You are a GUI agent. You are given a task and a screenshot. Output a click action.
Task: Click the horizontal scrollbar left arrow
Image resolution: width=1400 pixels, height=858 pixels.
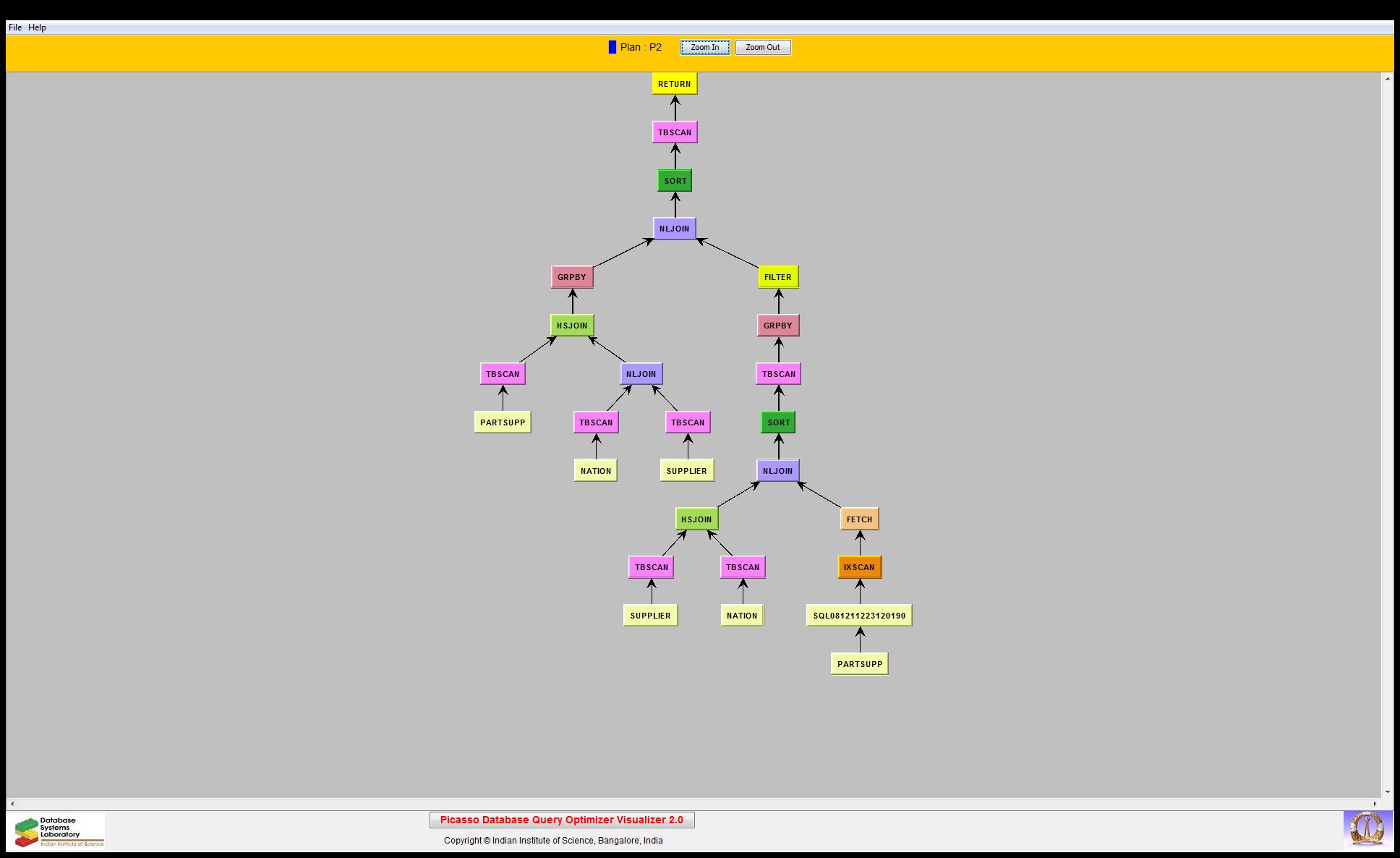pyautogui.click(x=12, y=804)
